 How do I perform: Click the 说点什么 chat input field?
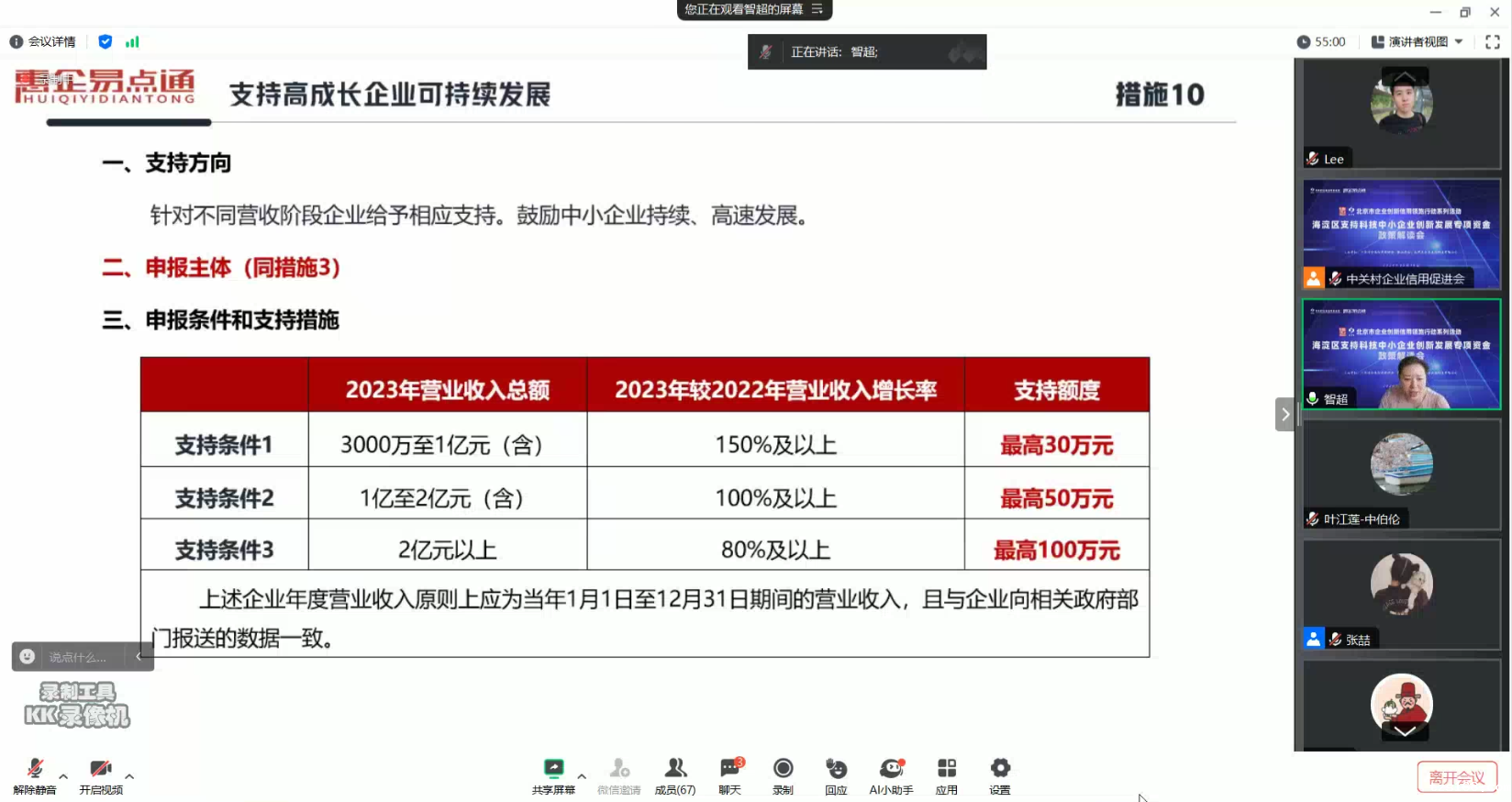click(78, 657)
